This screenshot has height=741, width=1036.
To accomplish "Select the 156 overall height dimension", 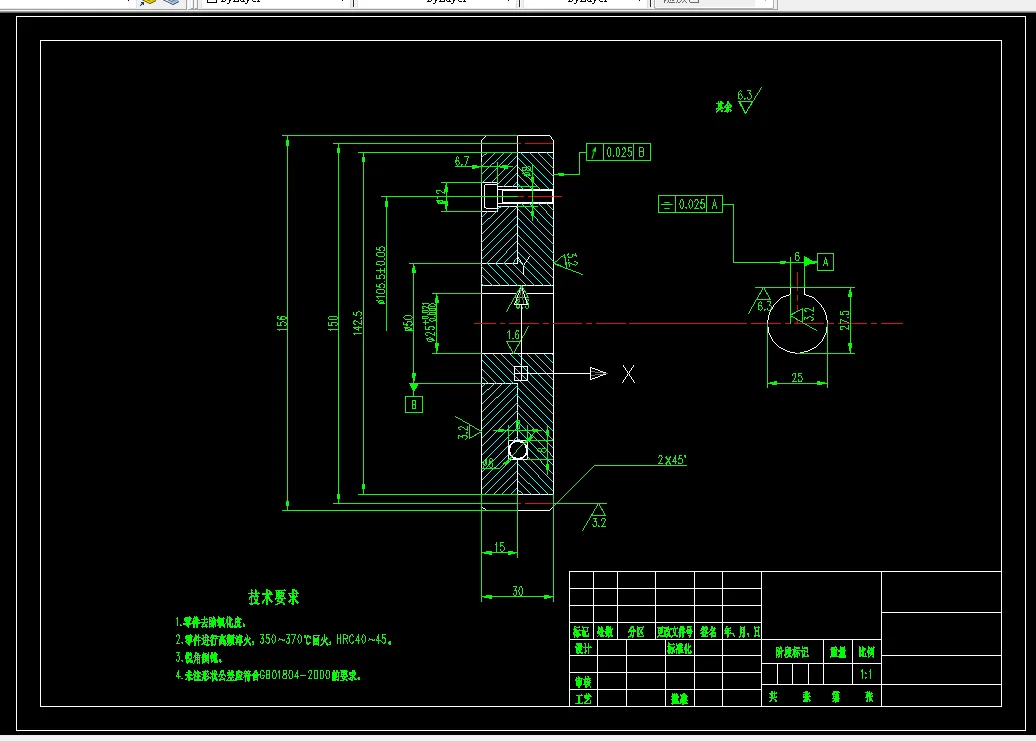I will [x=282, y=323].
